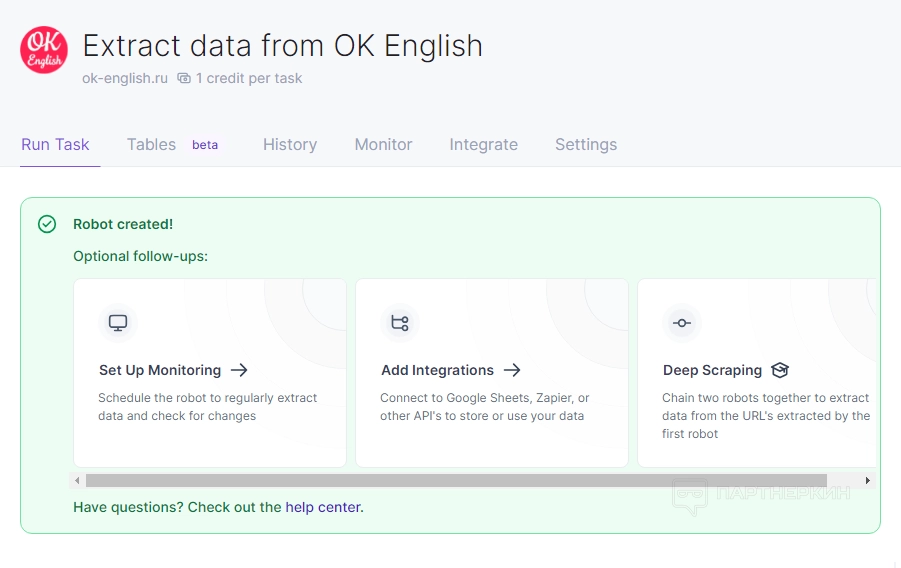Screen dimensions: 901x568
Task: Click the Set Up Monitoring heading
Action: coord(160,370)
